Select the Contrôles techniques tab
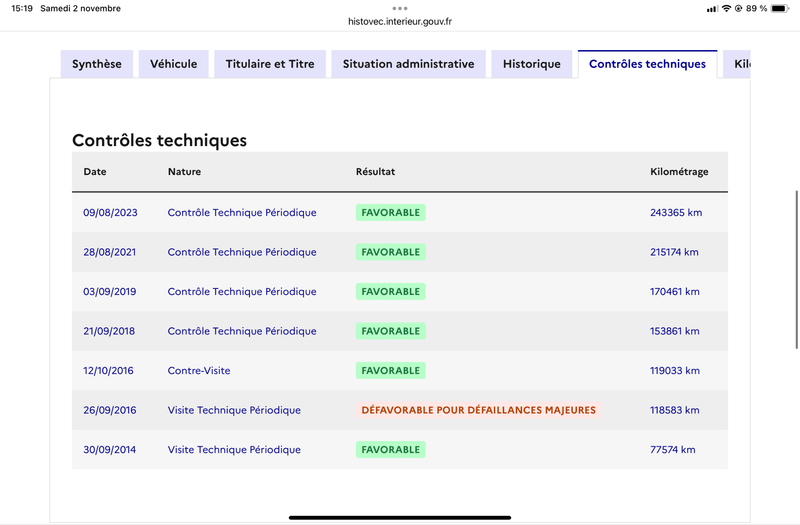This screenshot has height=525, width=800. (647, 64)
